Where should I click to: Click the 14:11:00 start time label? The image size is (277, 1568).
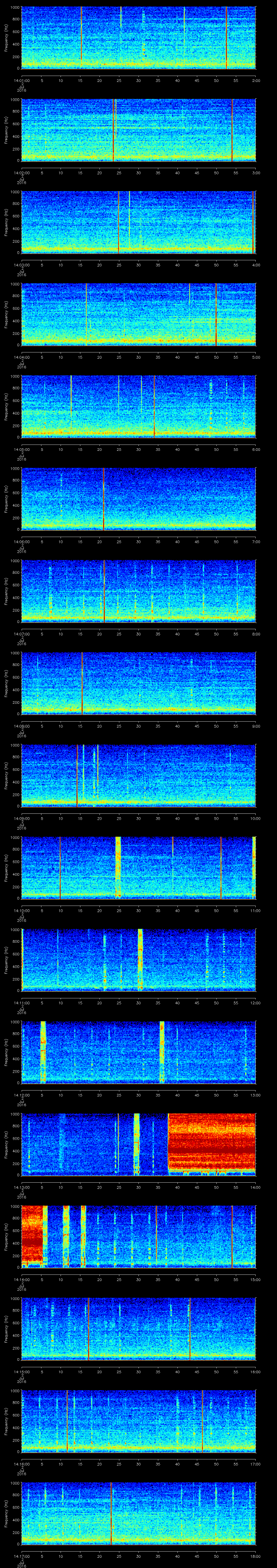pos(21,1003)
